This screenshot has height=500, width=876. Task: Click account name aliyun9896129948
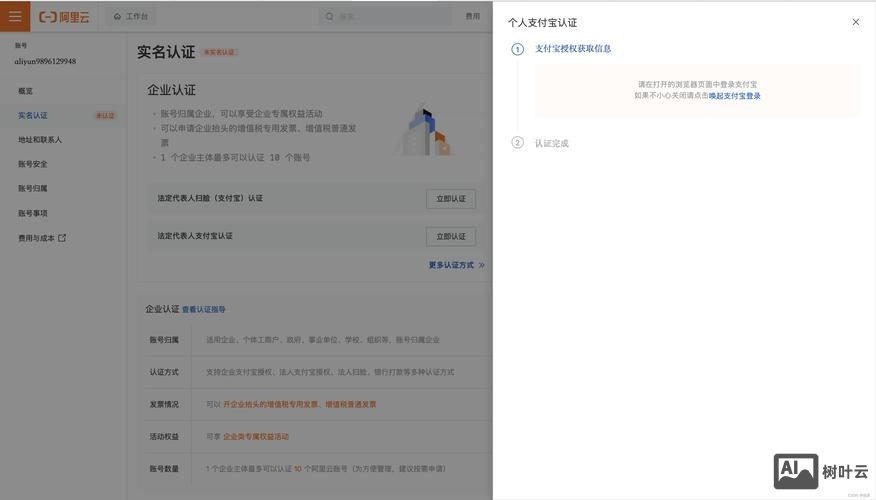tap(45, 61)
